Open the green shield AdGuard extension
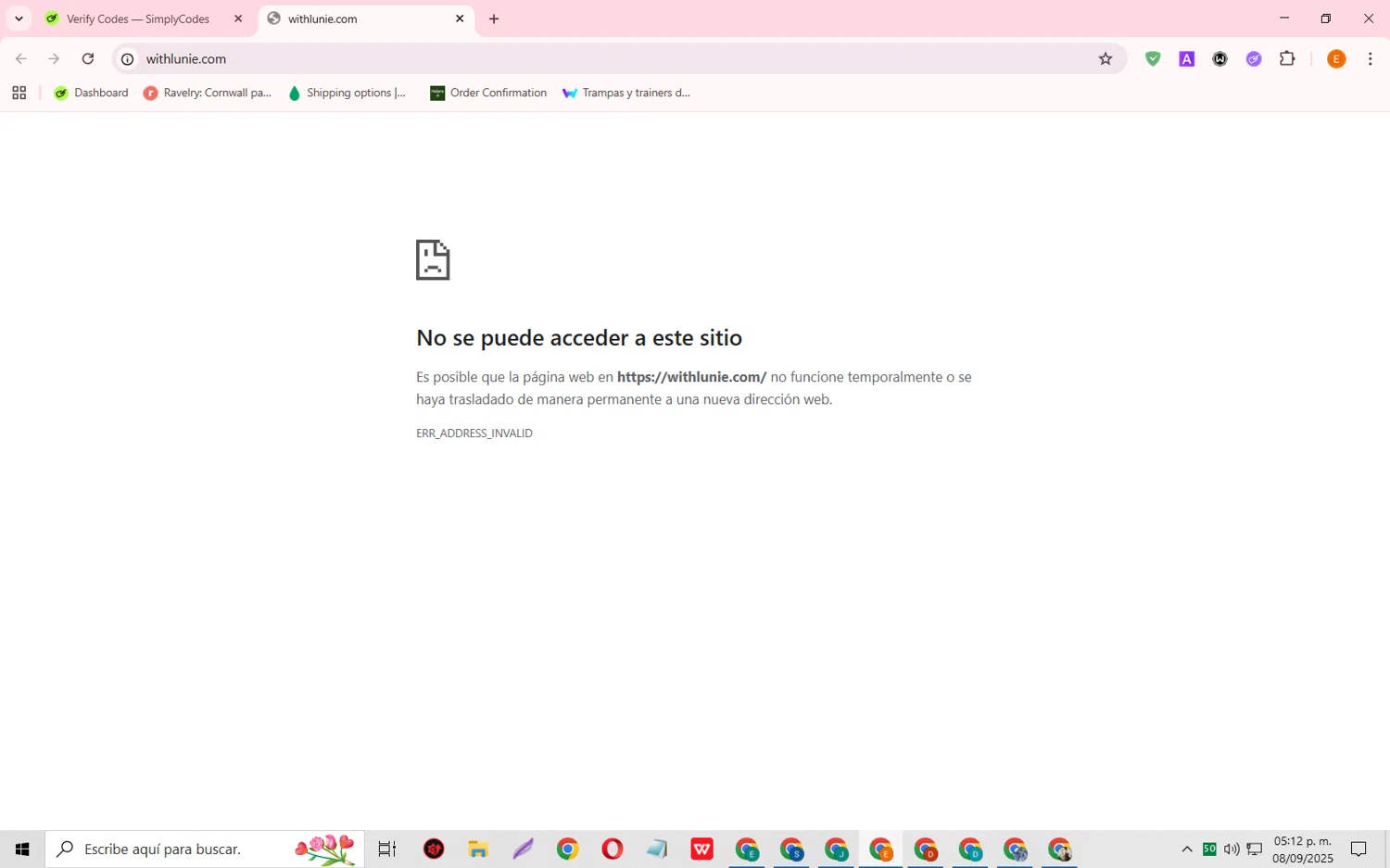 (x=1153, y=58)
